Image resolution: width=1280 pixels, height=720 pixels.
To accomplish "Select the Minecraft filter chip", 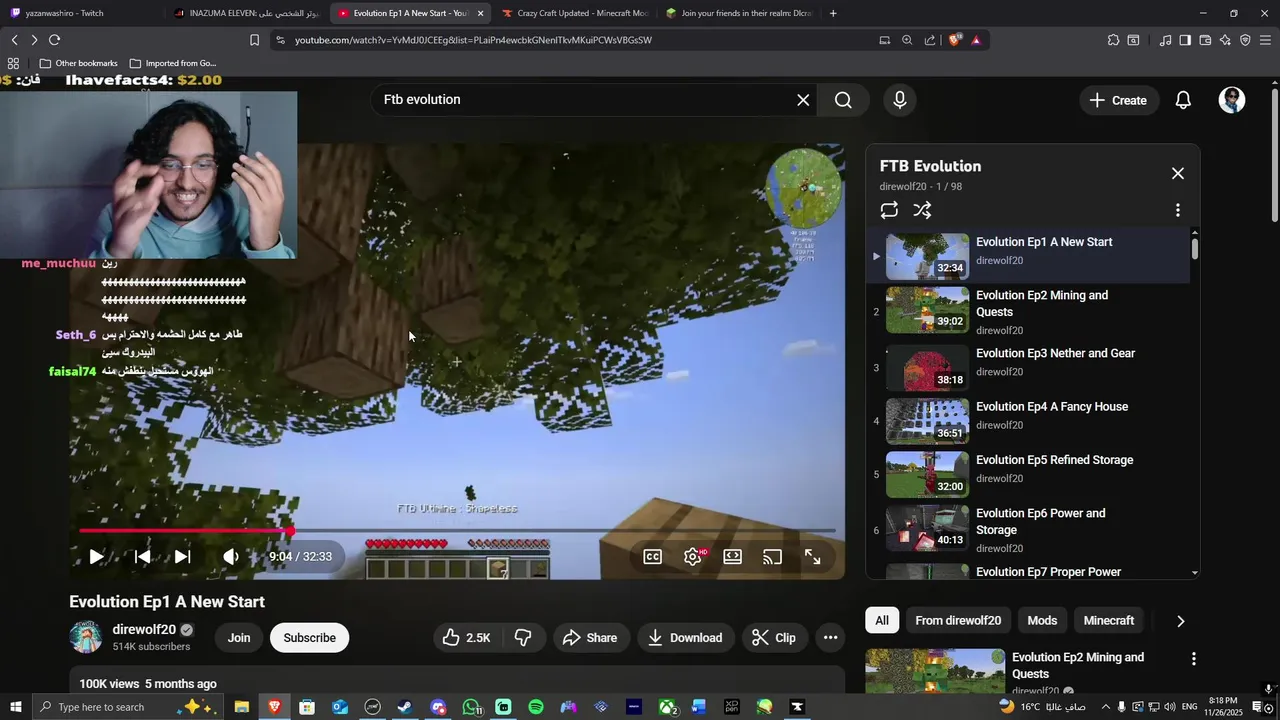I will 1109,621.
